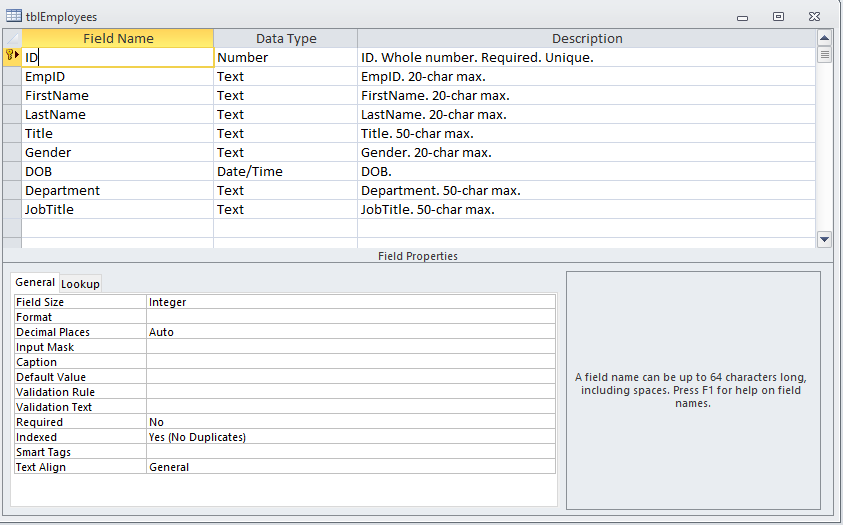Viewport: 843px width, 525px height.
Task: Click the Required property value No
Action: 351,422
